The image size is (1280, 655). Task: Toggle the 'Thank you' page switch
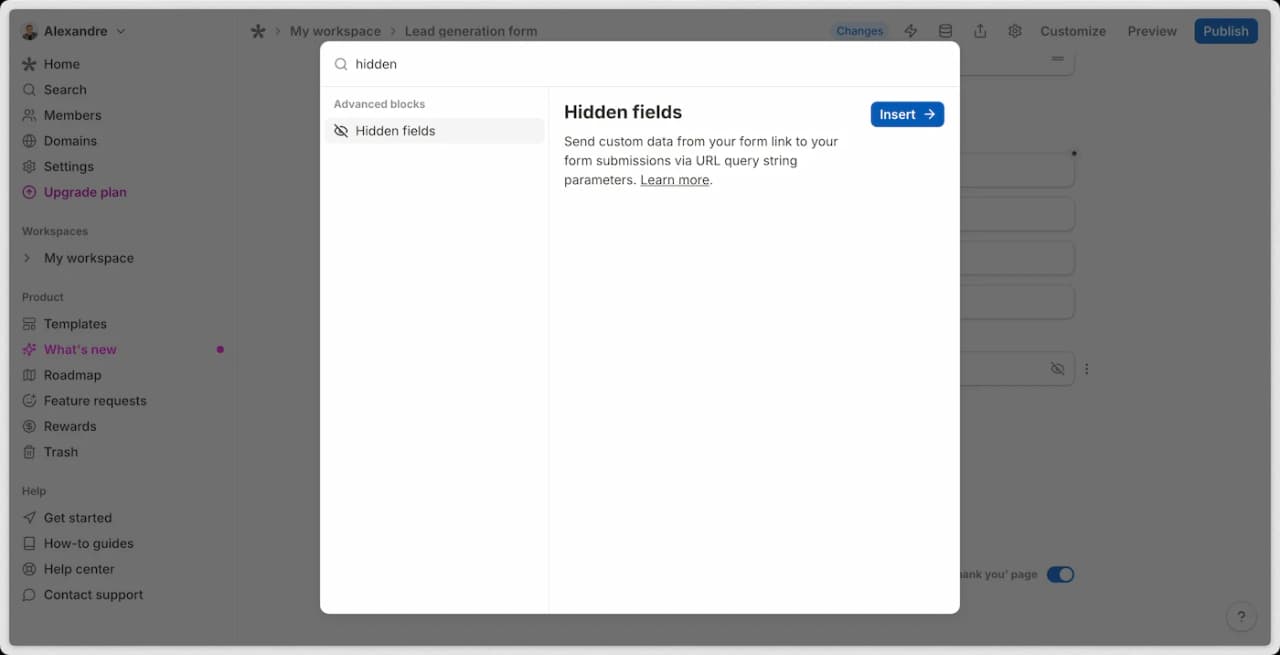pos(1060,575)
